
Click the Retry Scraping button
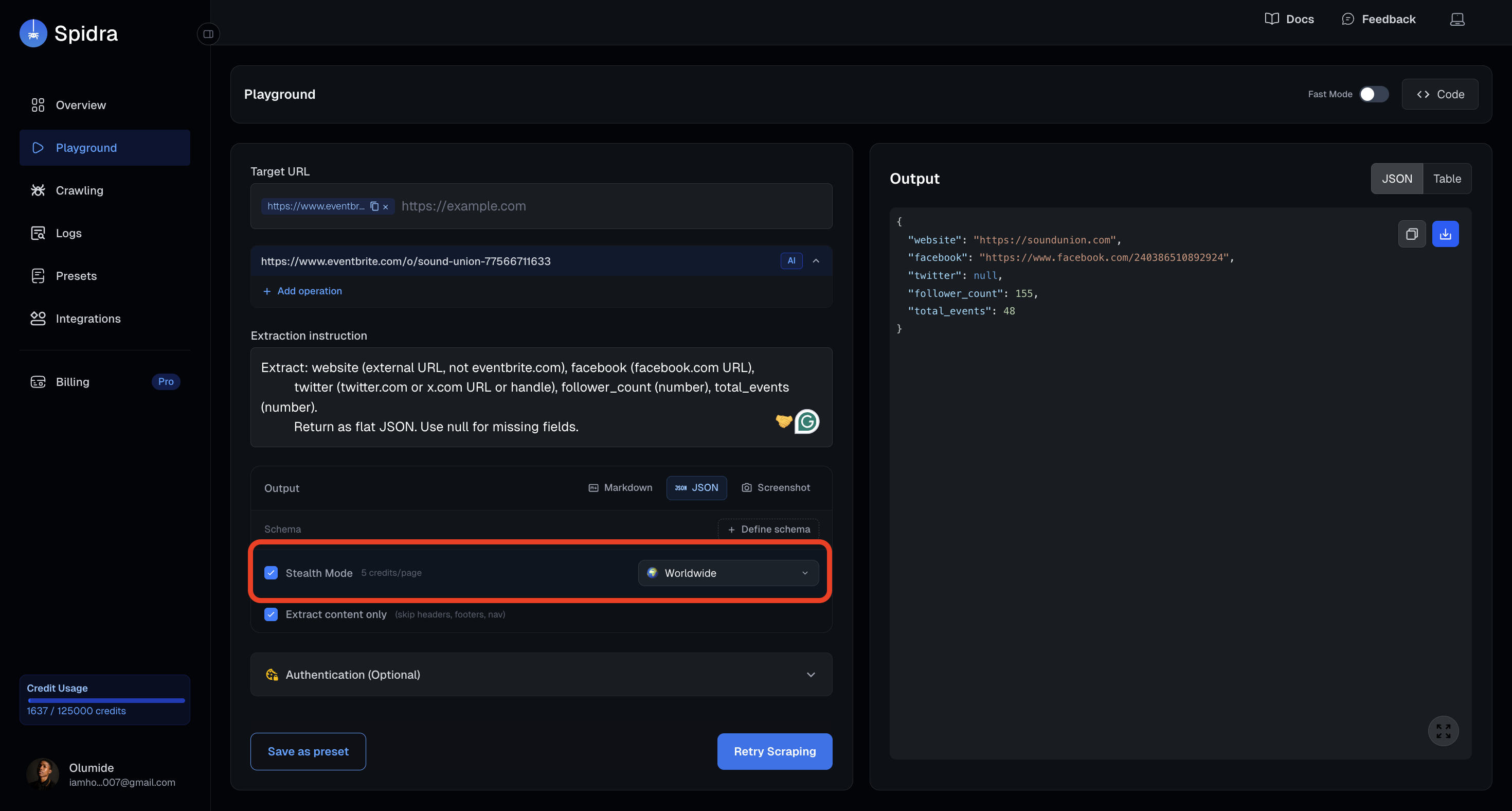774,751
